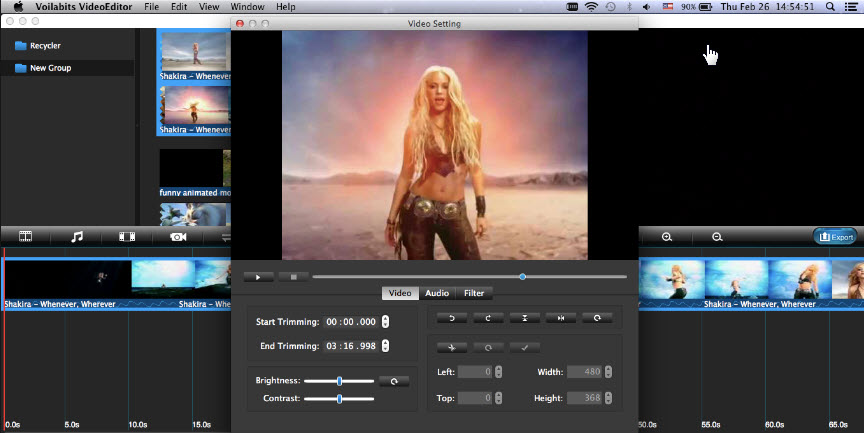The height and width of the screenshot is (433, 864).
Task: Click the camera snapshot icon in toolbar
Action: [178, 237]
